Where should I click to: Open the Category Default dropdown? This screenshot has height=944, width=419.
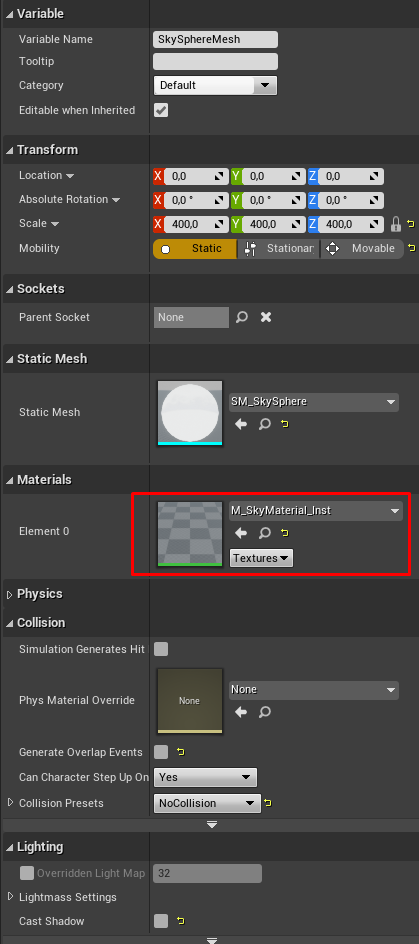(x=215, y=85)
